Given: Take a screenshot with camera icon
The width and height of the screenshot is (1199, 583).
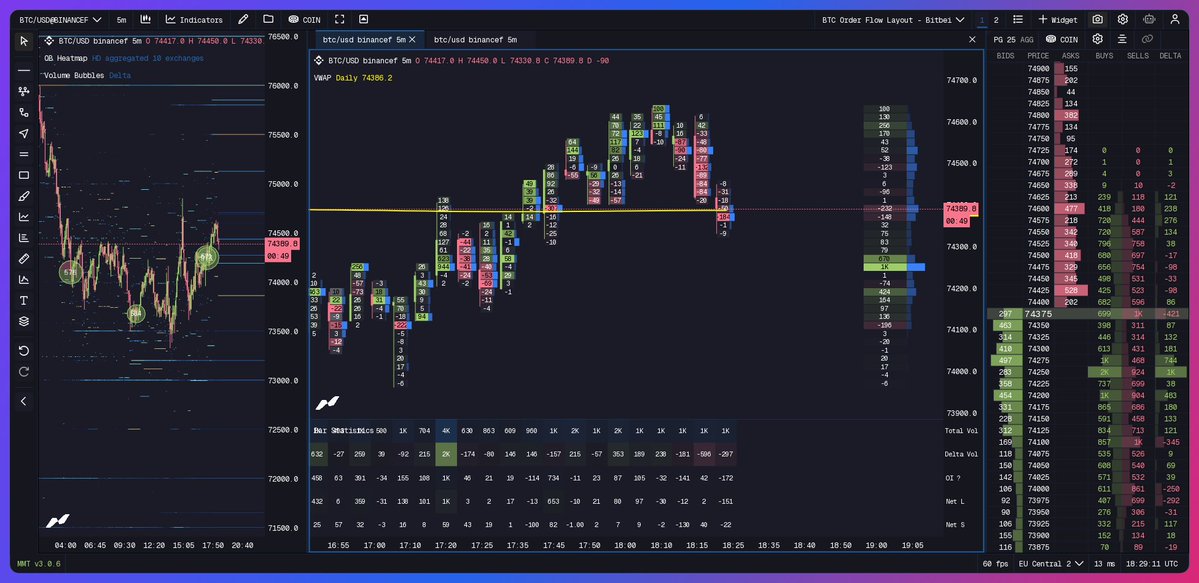Looking at the screenshot, I should [1097, 19].
